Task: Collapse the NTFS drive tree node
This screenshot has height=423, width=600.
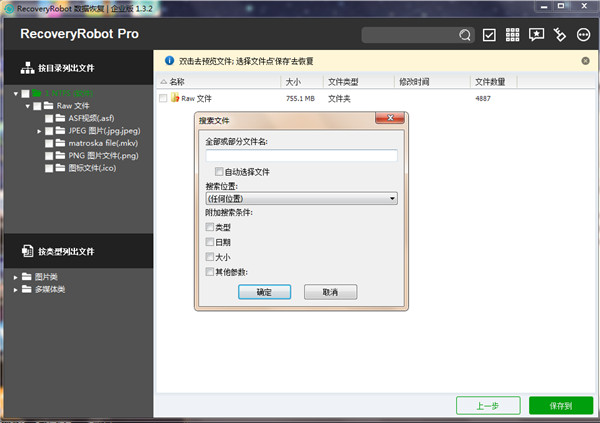Action: click(x=16, y=94)
